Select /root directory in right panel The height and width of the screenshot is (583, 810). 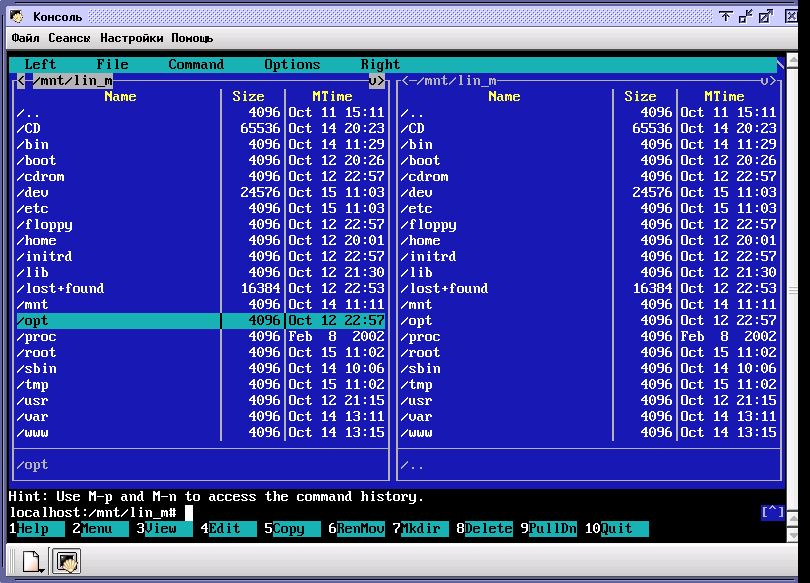589,353
